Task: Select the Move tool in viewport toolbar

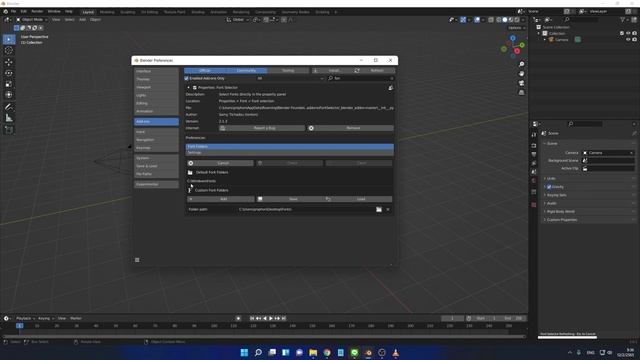Action: click(x=9, y=62)
